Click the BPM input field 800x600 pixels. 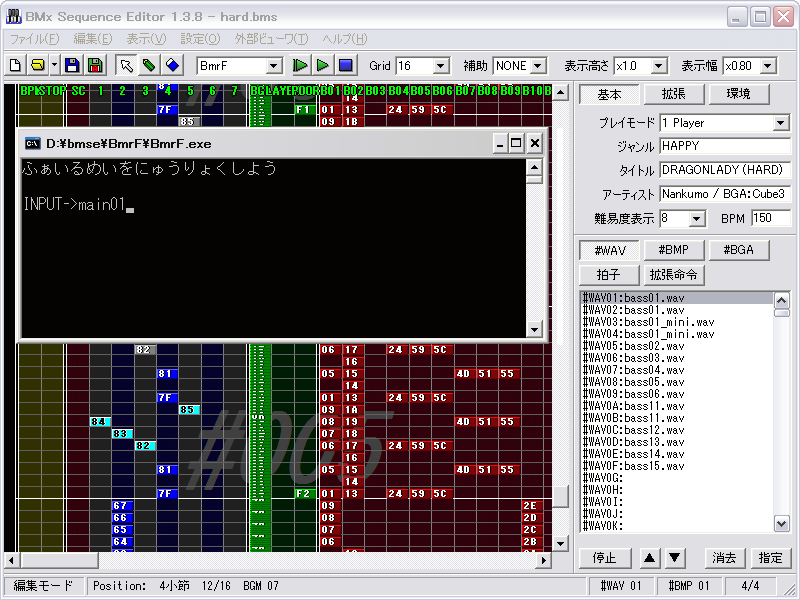coord(770,218)
